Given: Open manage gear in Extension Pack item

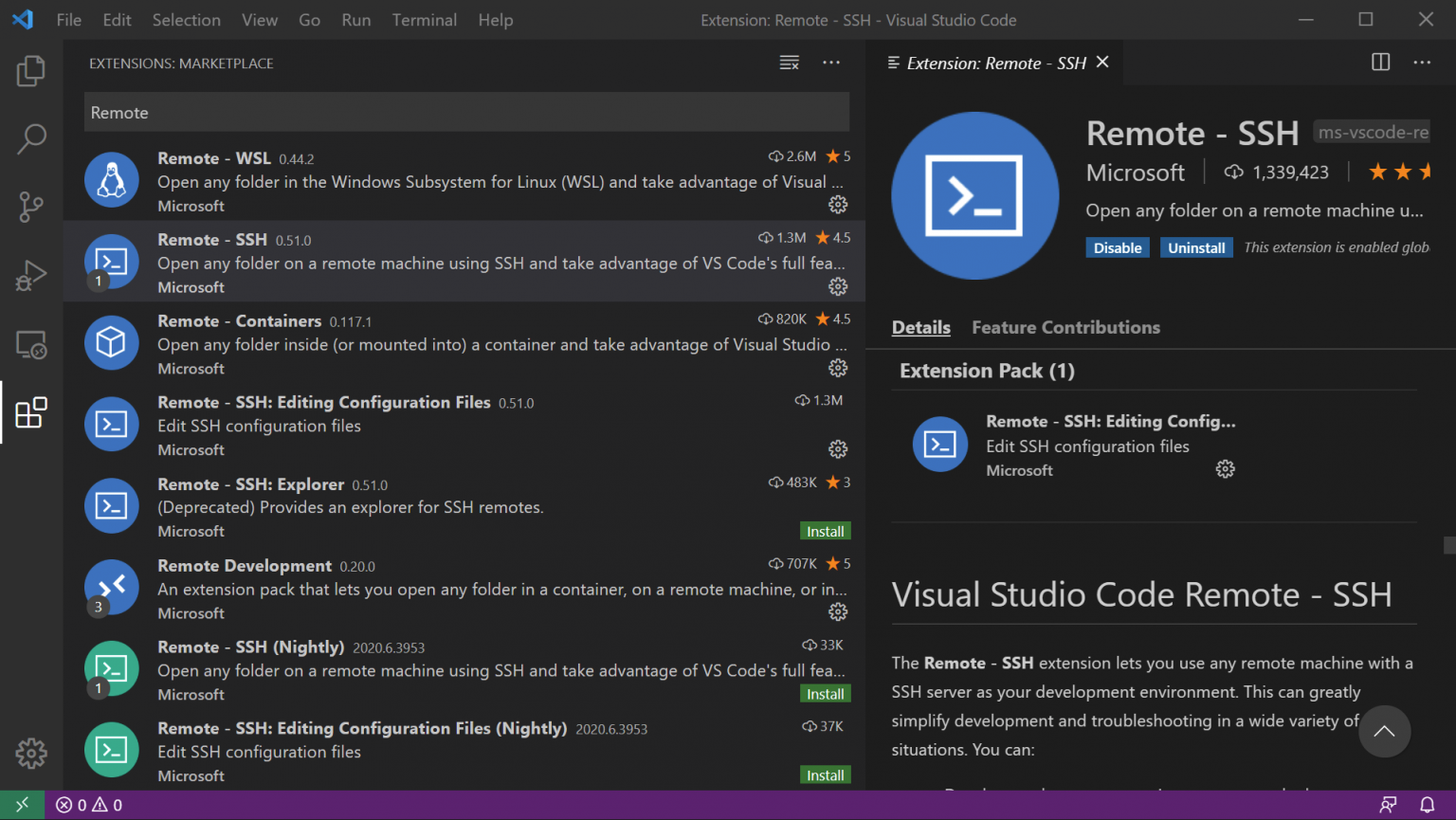Looking at the screenshot, I should 1226,469.
